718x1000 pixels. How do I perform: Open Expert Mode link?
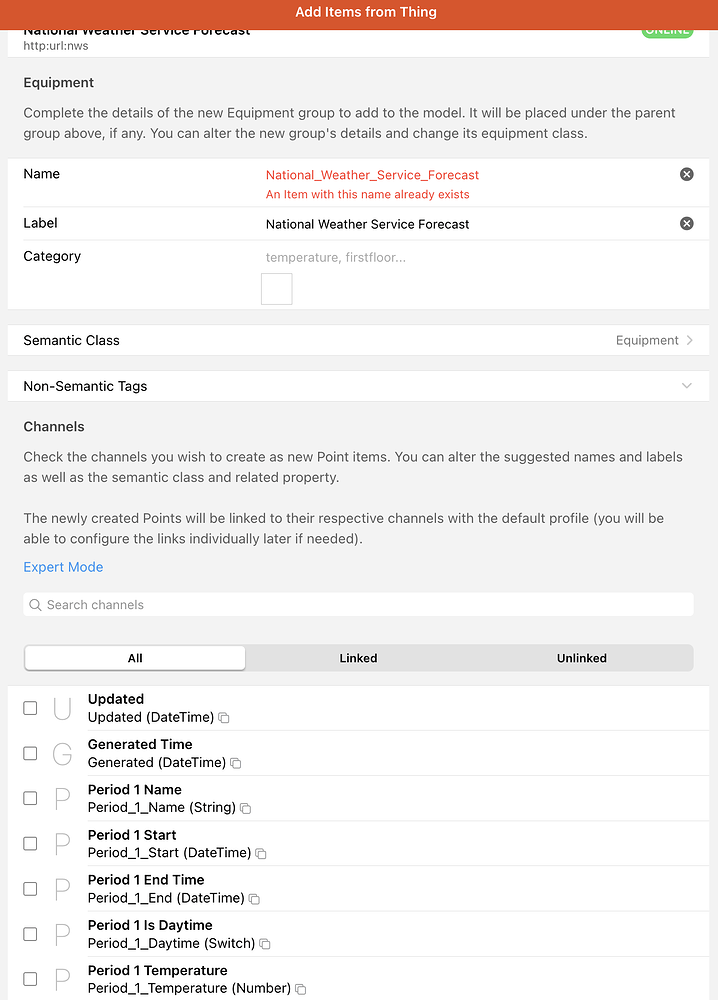pos(63,567)
